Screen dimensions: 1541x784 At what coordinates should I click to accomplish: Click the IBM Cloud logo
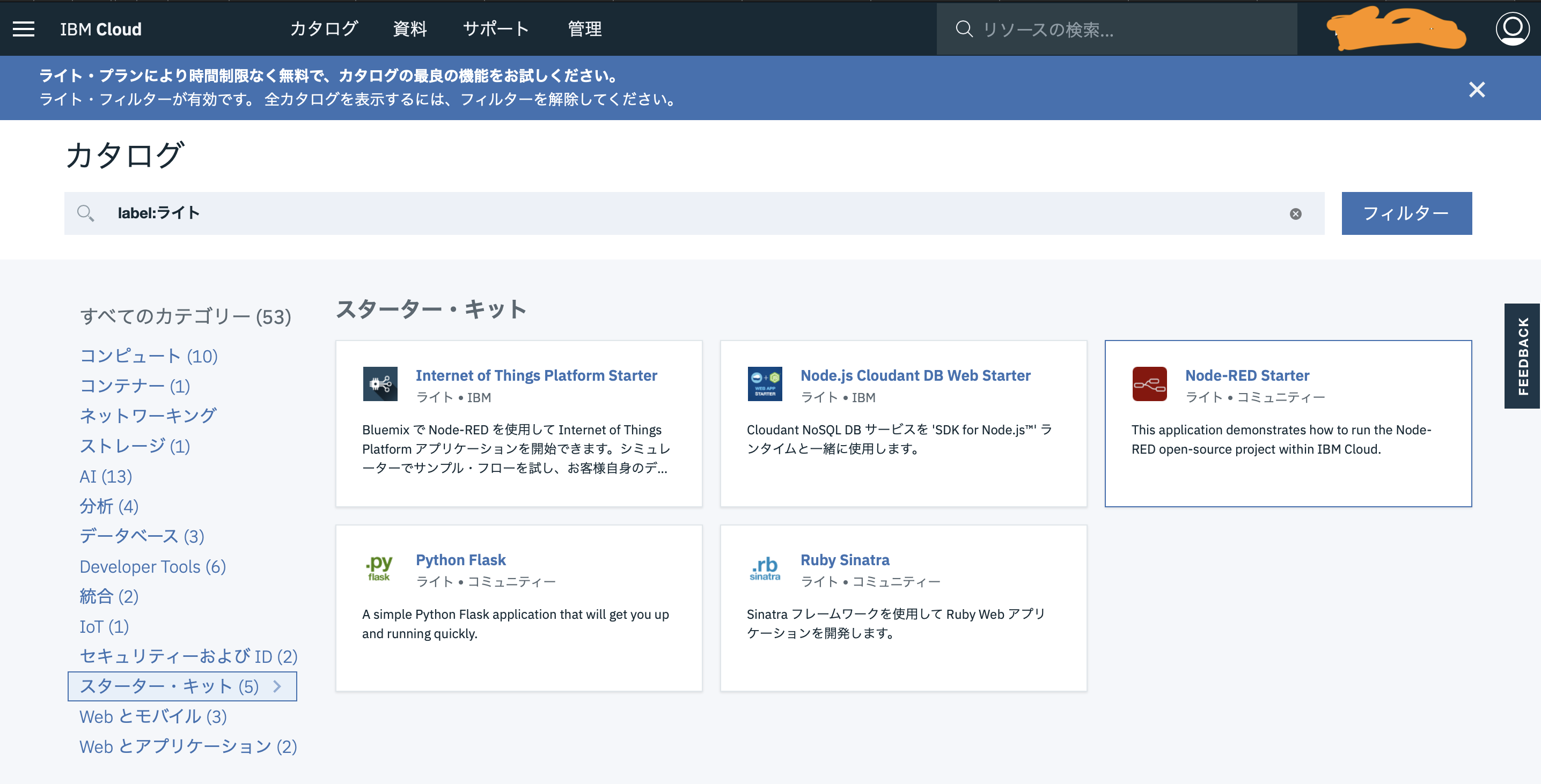(x=100, y=29)
